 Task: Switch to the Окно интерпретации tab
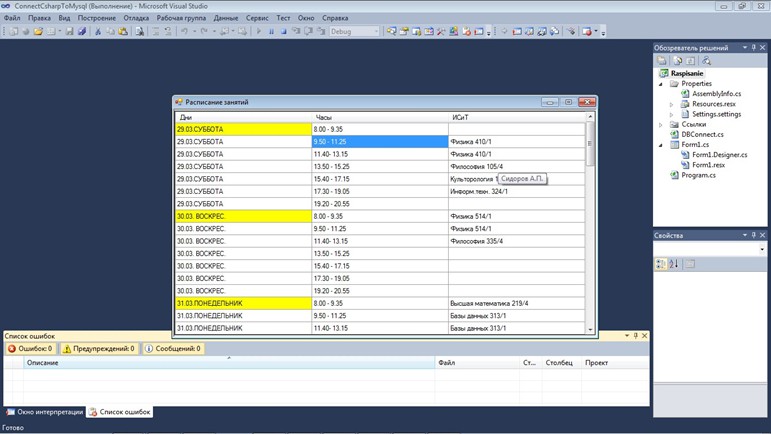[x=45, y=412]
